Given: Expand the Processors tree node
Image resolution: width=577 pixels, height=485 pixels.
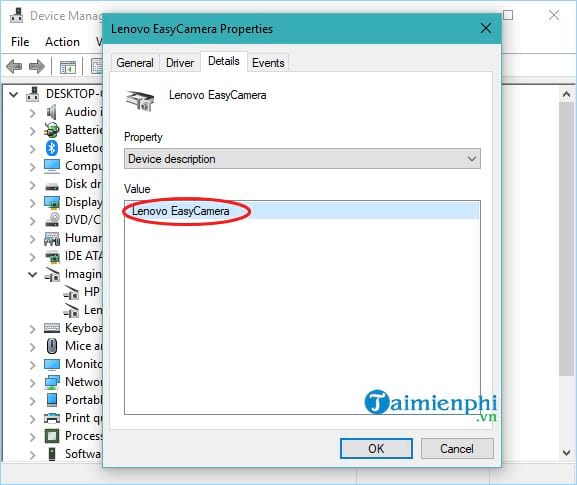Looking at the screenshot, I should coord(33,437).
